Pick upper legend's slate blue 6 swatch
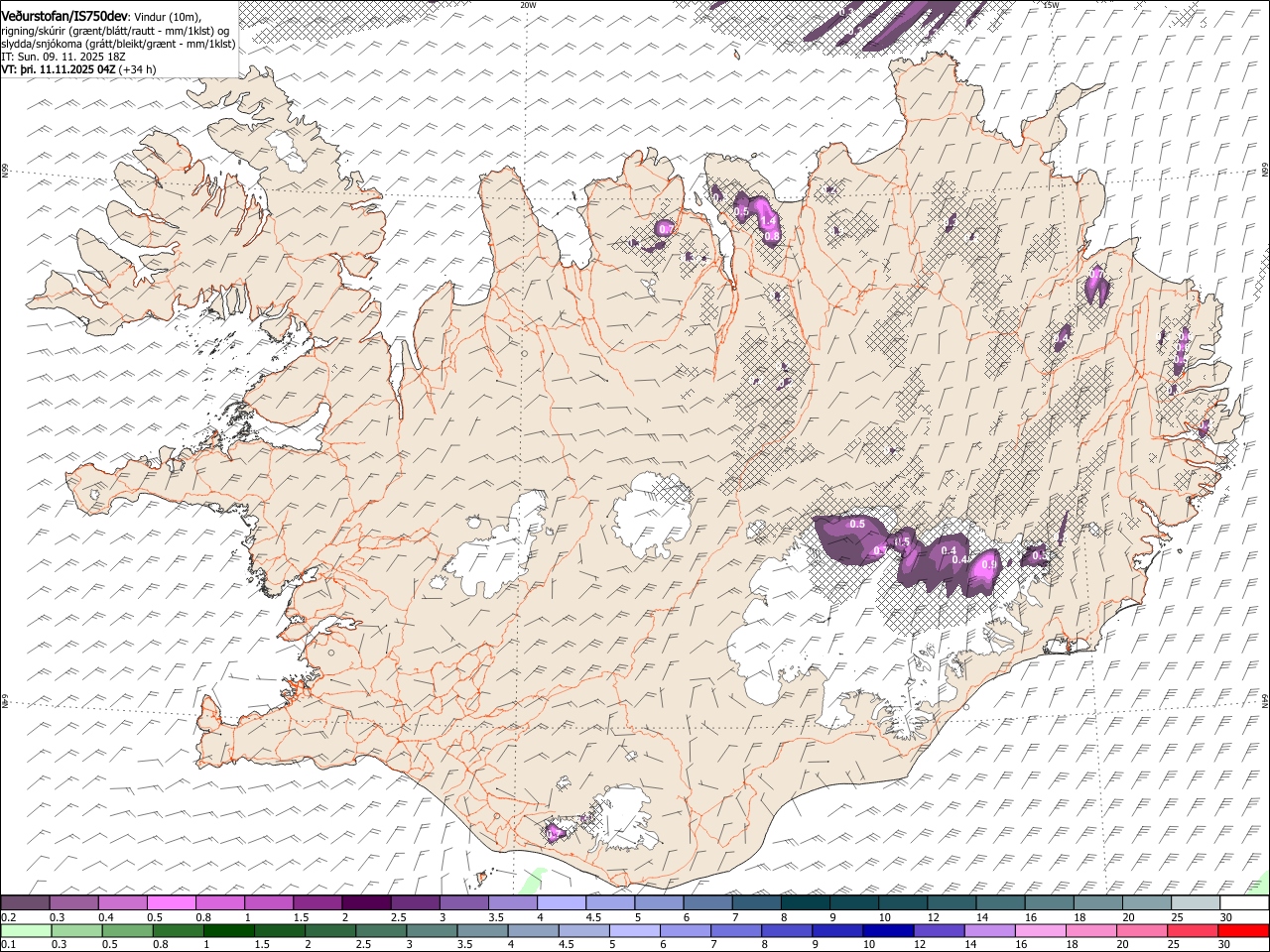1270x952 pixels. point(706,903)
